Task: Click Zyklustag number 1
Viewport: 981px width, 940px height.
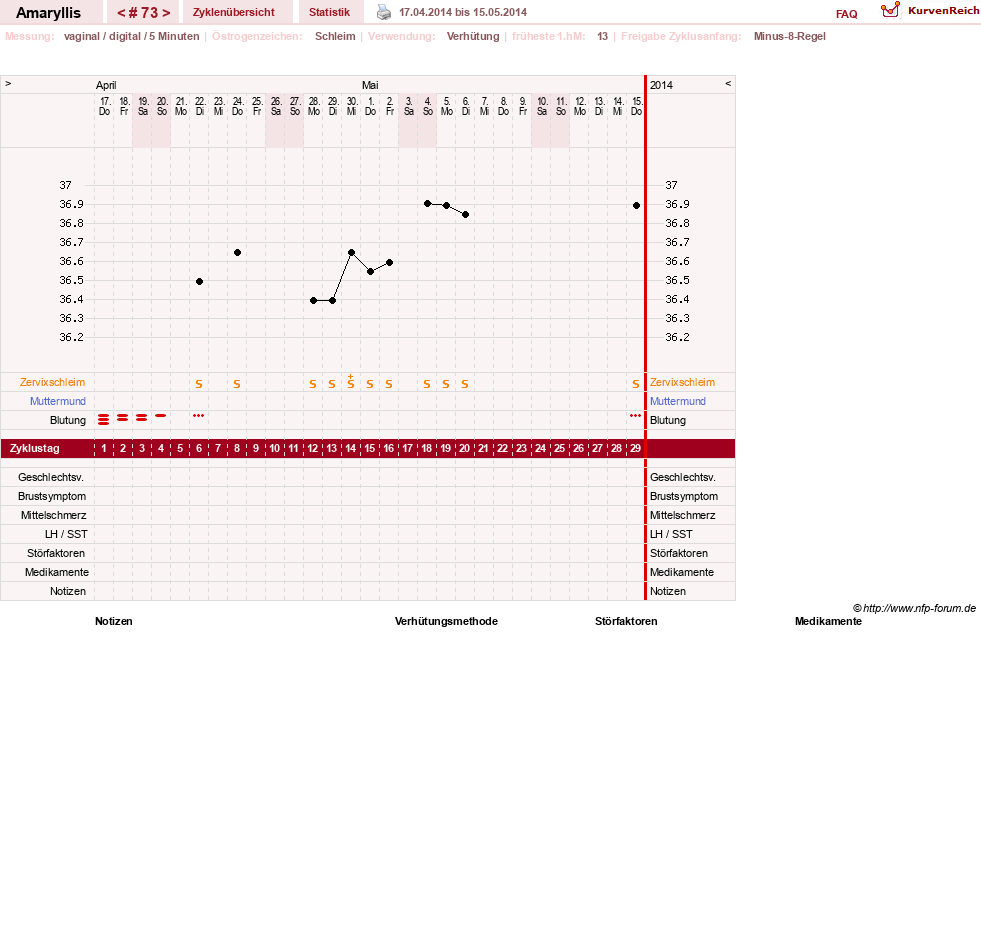Action: point(104,449)
